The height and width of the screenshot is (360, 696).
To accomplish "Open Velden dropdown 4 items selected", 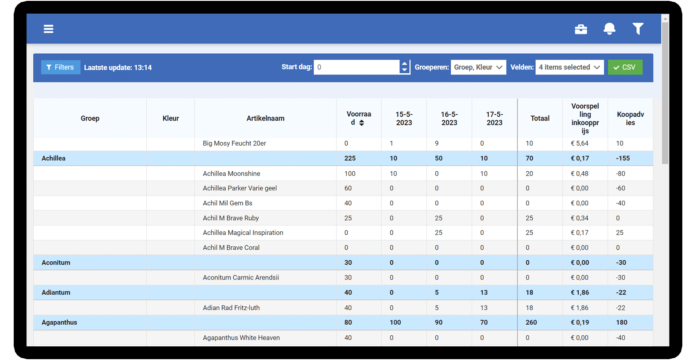I will [569, 67].
